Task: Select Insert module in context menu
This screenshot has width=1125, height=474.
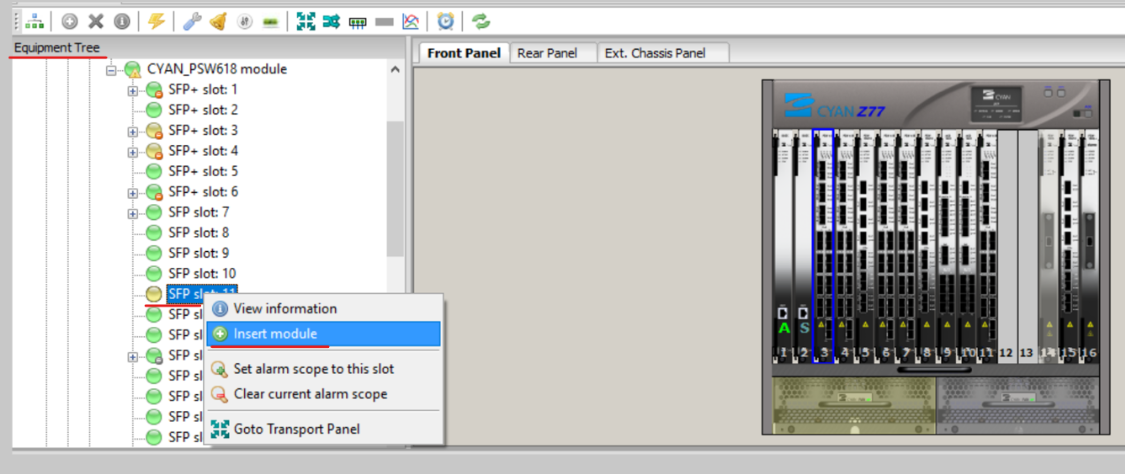Action: [323, 333]
